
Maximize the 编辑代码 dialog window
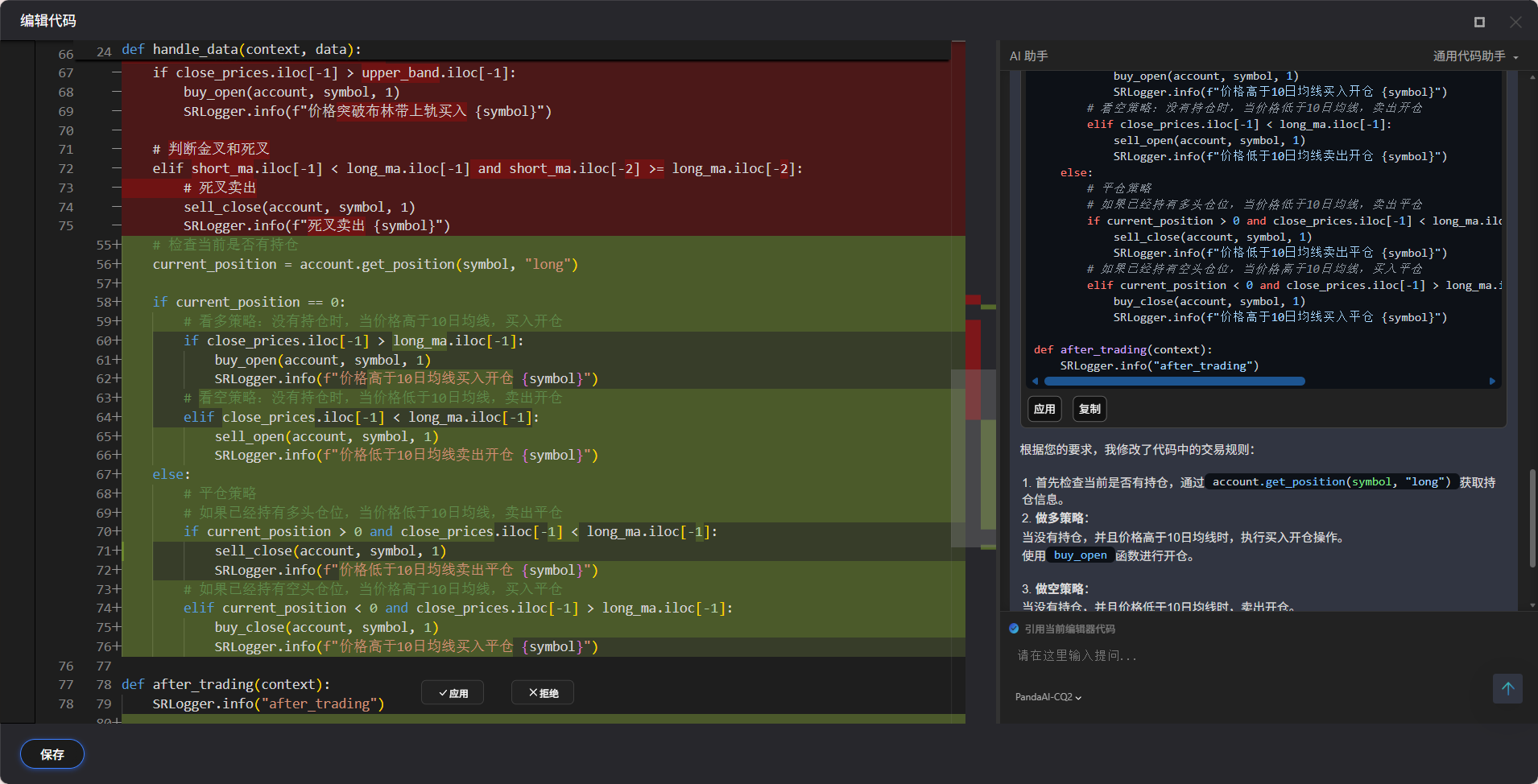[x=1479, y=22]
